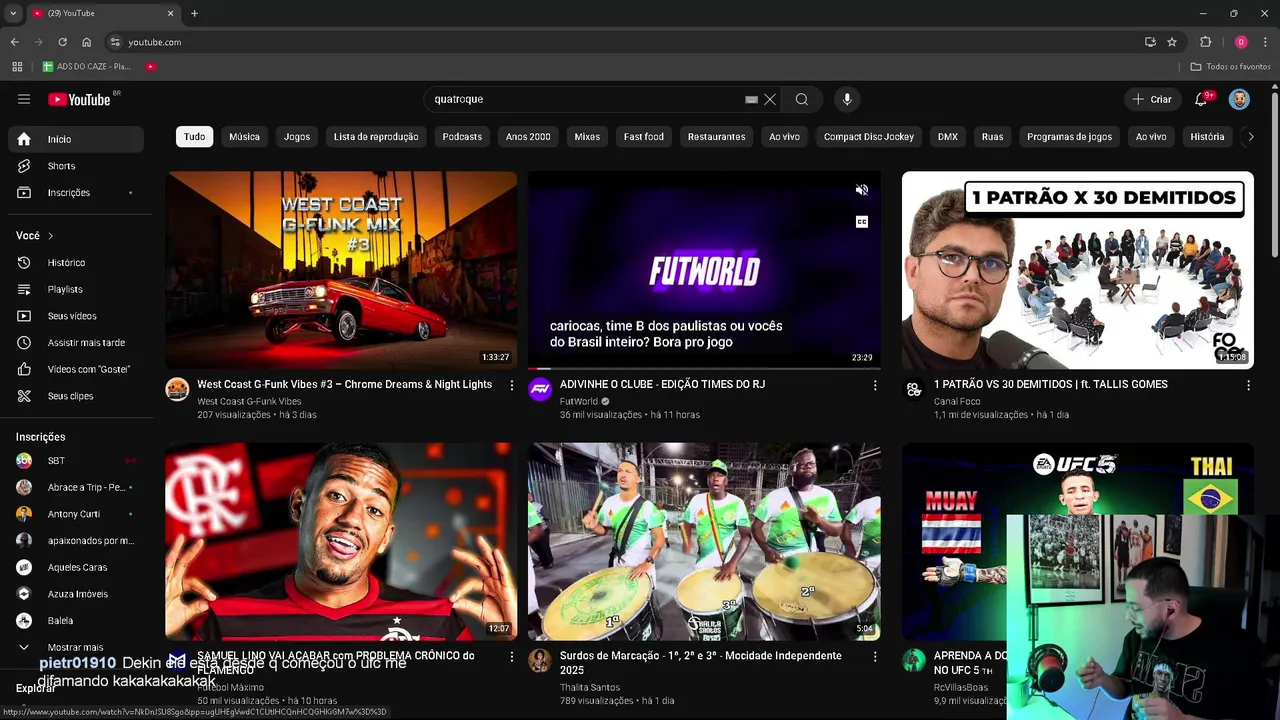This screenshot has height=720, width=1280.
Task: Open Inscrições in the sidebar
Action: click(x=76, y=192)
